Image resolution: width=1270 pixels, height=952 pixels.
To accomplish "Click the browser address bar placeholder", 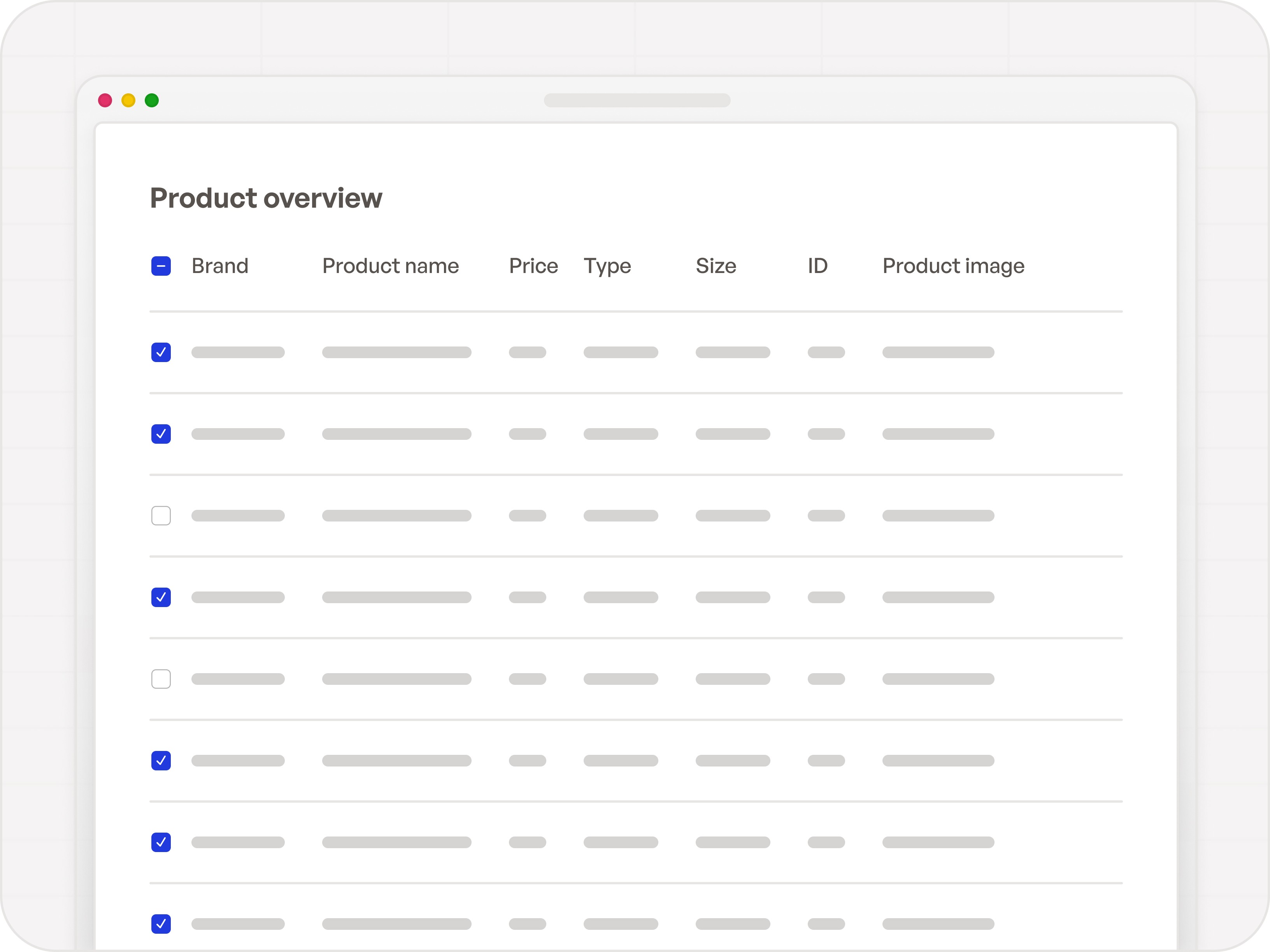I will [x=637, y=100].
